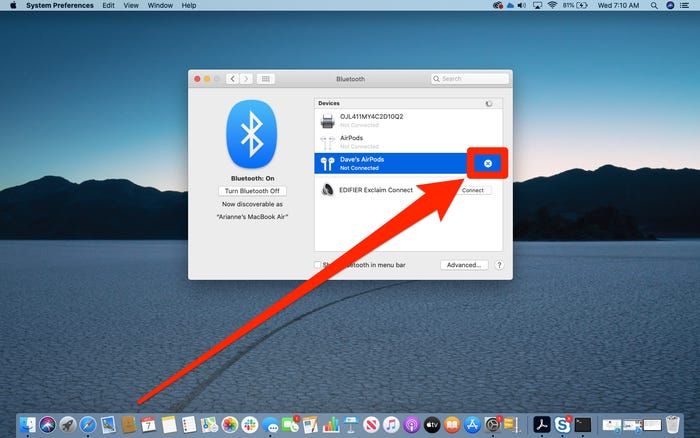The width and height of the screenshot is (700, 438).
Task: Open FaceTime from the Dock
Action: (x=290, y=425)
